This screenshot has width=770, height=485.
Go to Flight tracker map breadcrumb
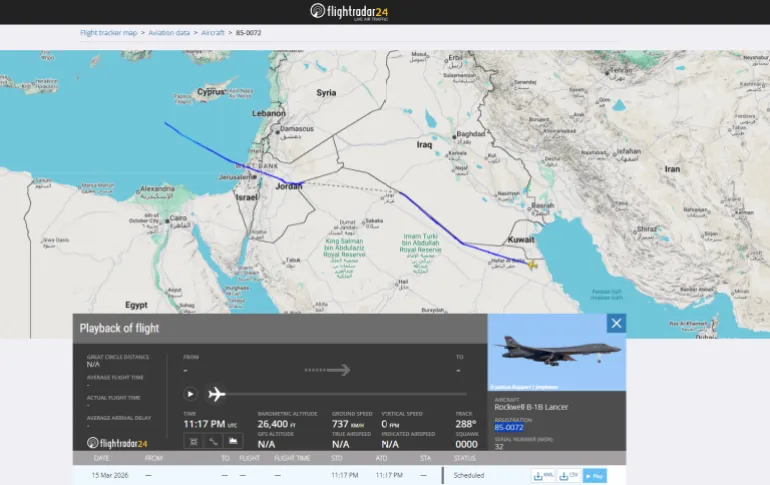[x=108, y=33]
